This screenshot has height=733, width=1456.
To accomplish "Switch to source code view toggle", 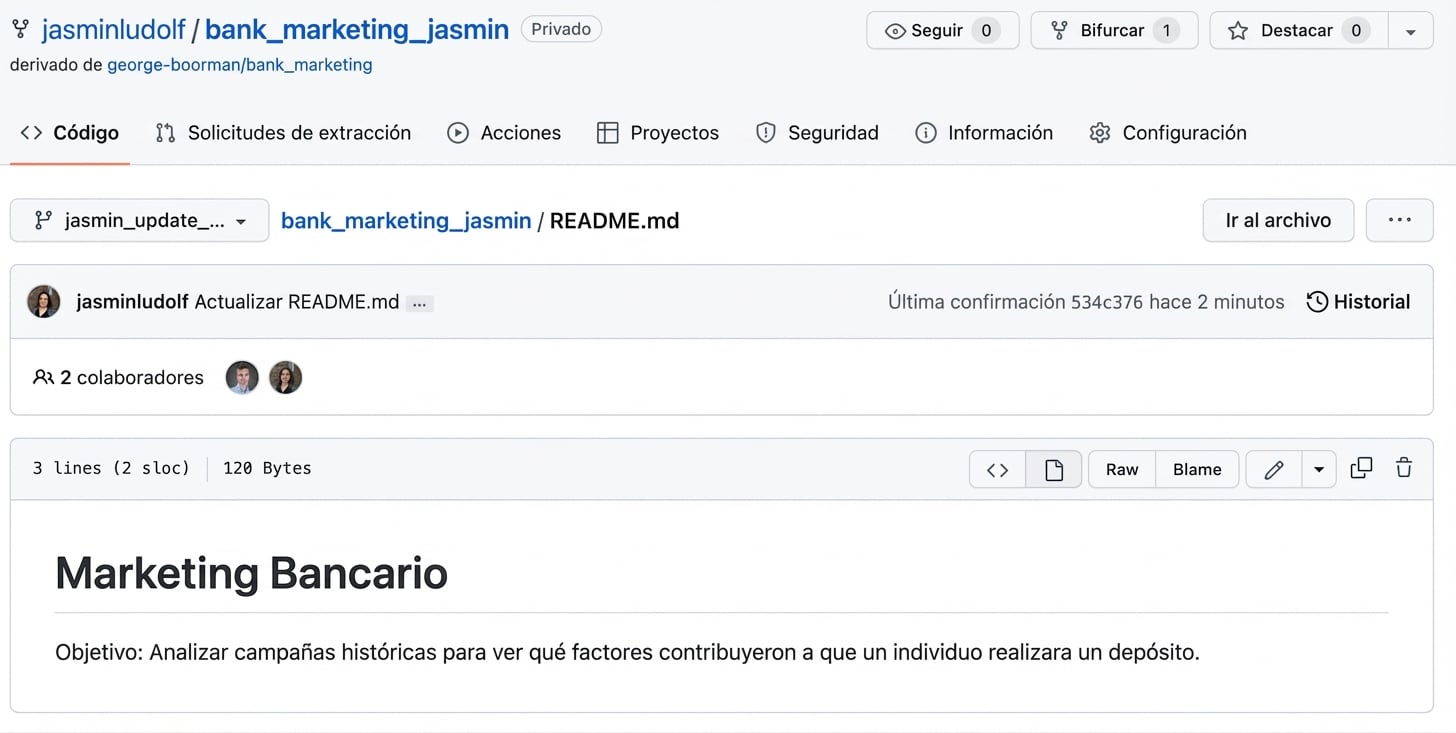I will [998, 469].
